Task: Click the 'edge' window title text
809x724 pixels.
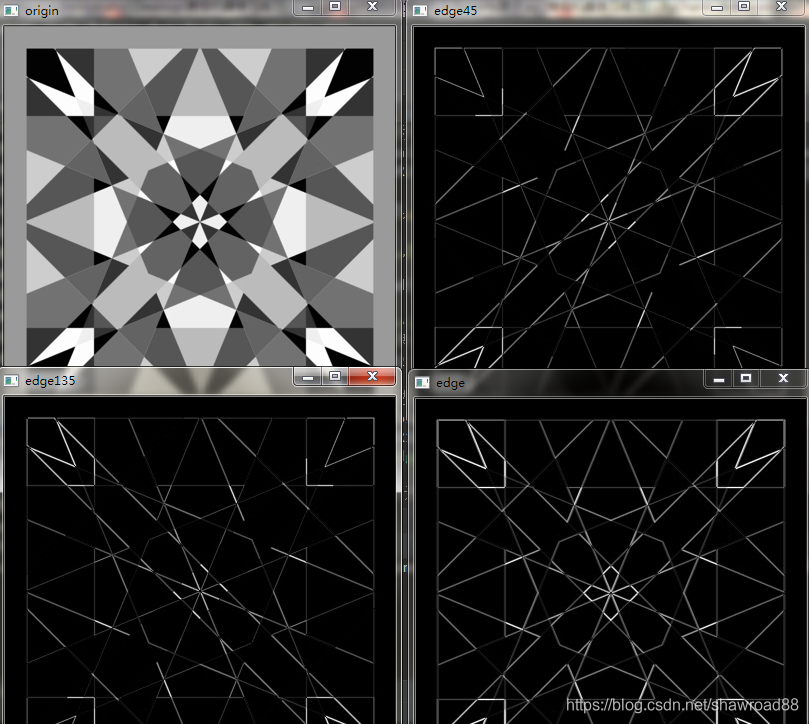Action: pyautogui.click(x=450, y=383)
